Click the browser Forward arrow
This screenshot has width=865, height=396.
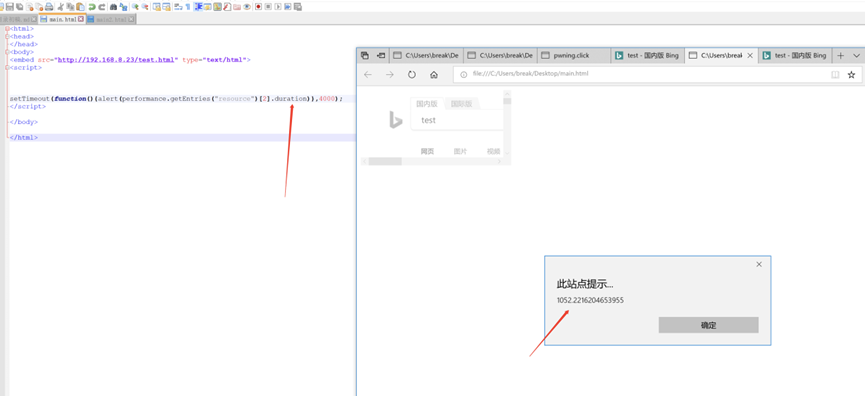(x=389, y=74)
